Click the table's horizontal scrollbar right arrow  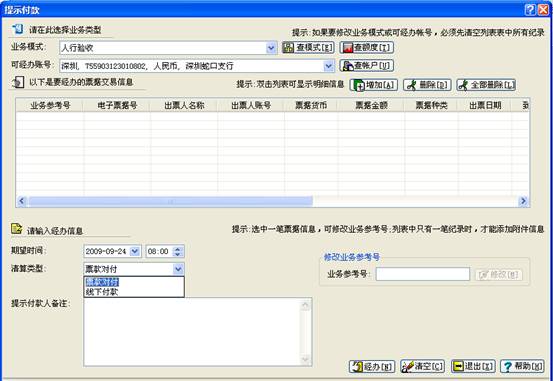[x=523, y=201]
